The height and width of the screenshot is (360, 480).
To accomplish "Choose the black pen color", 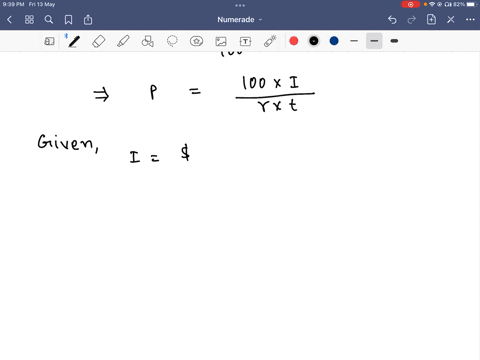I will pos(314,41).
